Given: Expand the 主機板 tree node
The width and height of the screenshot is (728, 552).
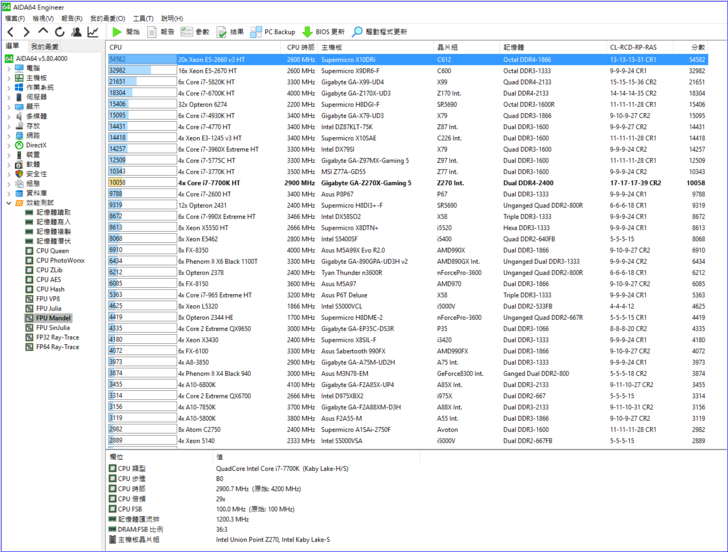Looking at the screenshot, I should tap(10, 77).
